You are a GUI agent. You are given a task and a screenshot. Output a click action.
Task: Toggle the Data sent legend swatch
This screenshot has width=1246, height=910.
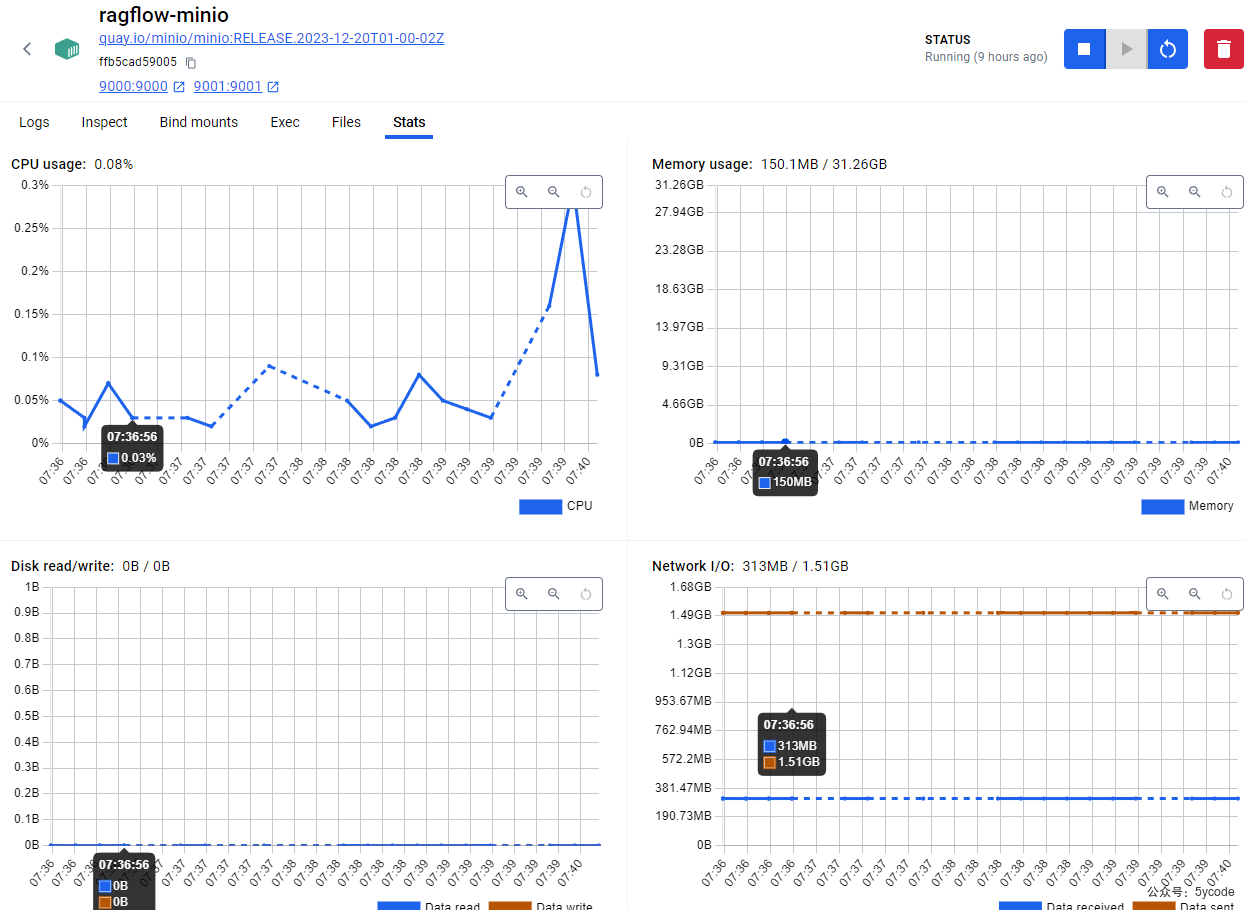coord(1153,906)
